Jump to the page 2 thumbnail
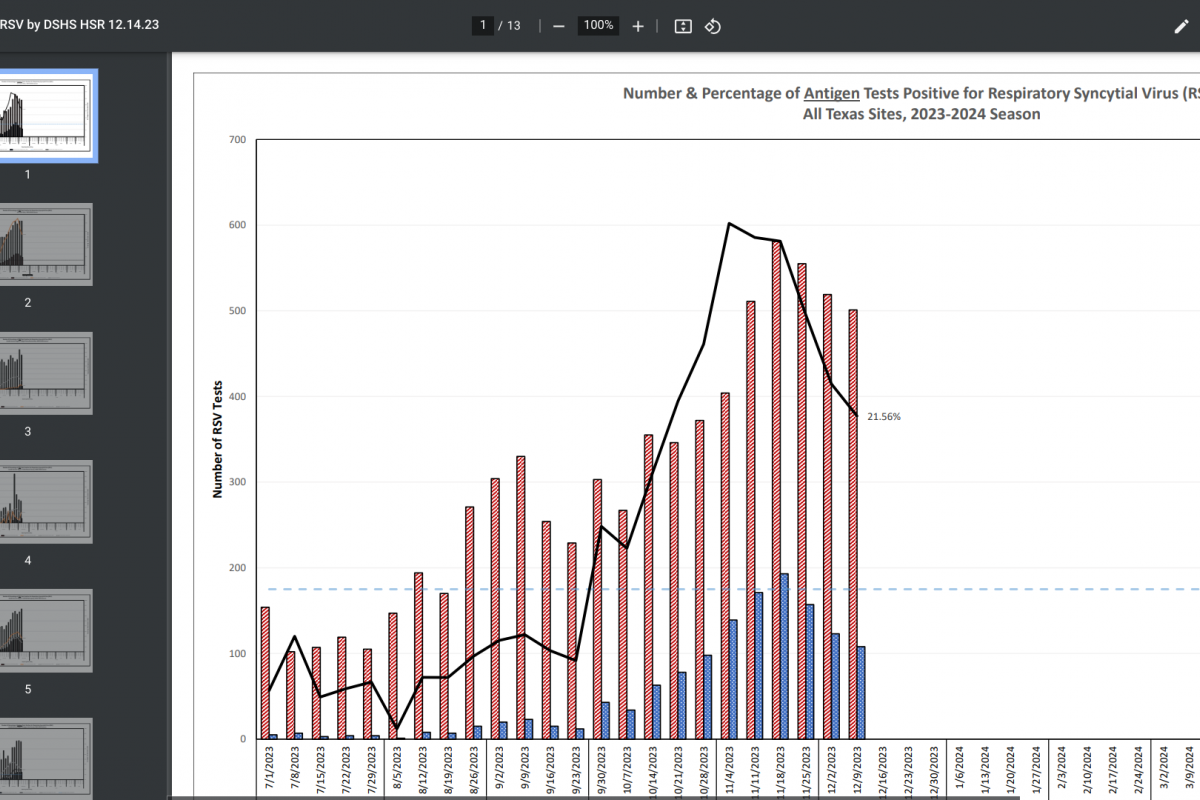 coord(47,244)
